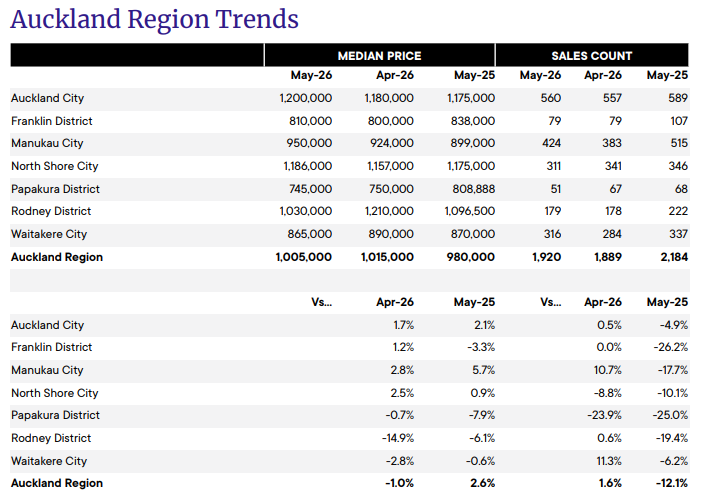This screenshot has width=701, height=496.
Task: Click Auckland City sales count 589
Action: pyautogui.click(x=678, y=98)
